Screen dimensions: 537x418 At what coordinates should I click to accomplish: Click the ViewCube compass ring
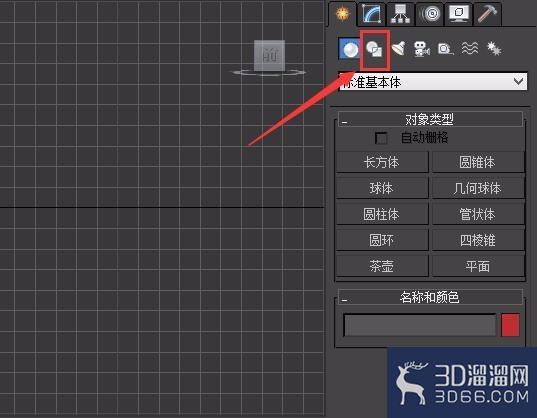269,72
